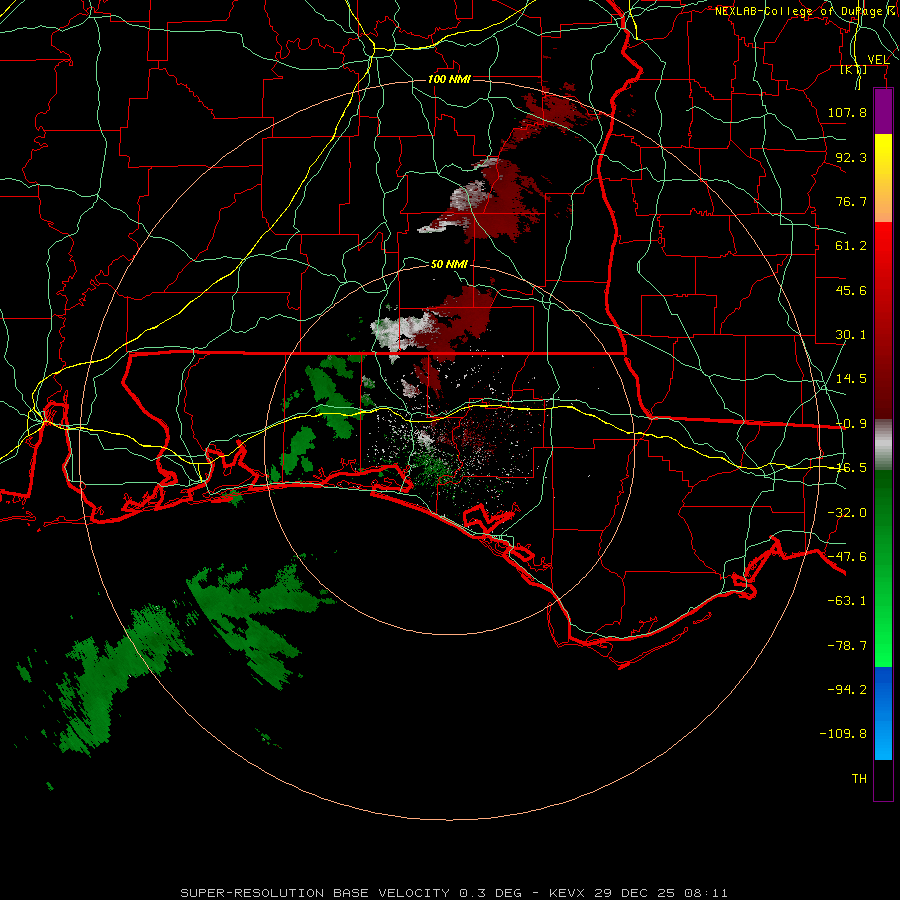Screen dimensions: 900x900
Task: Click the -47.6 velocity scale value
Action: 847,557
